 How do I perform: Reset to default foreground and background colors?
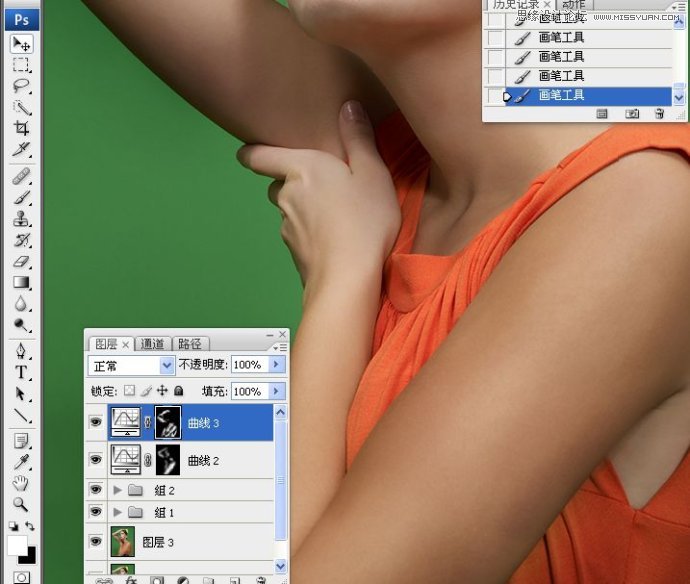click(x=13, y=526)
